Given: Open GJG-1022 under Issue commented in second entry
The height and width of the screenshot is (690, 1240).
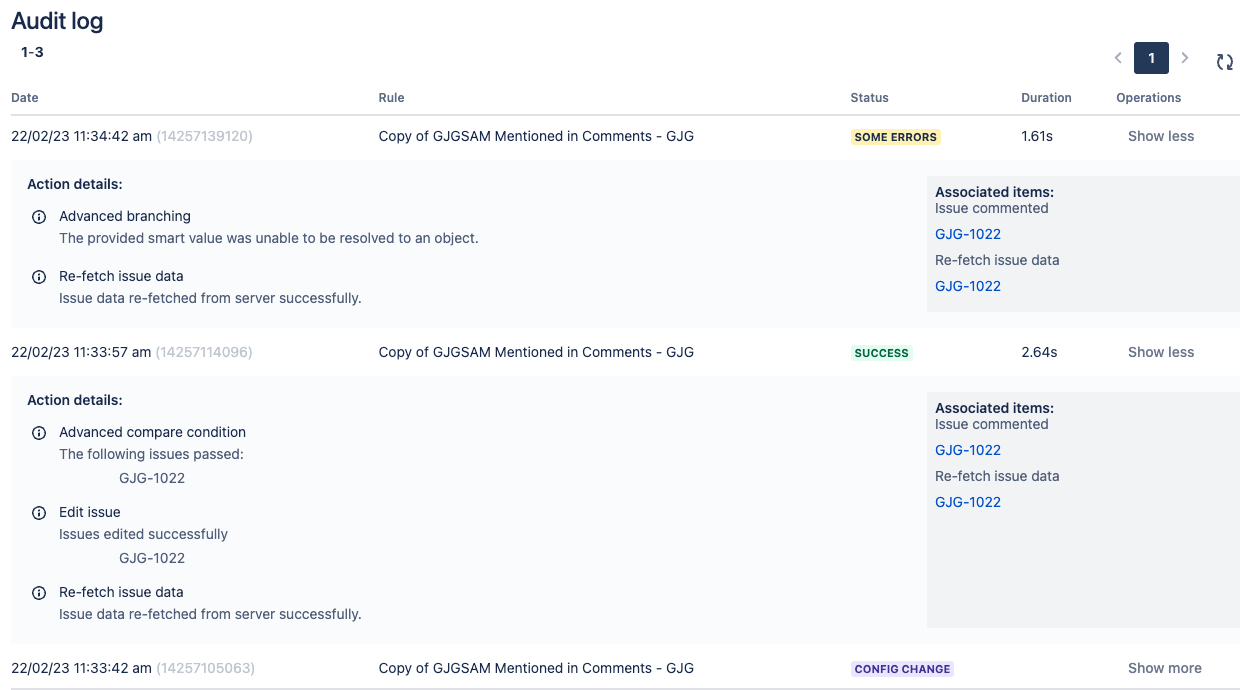Looking at the screenshot, I should 967,450.
